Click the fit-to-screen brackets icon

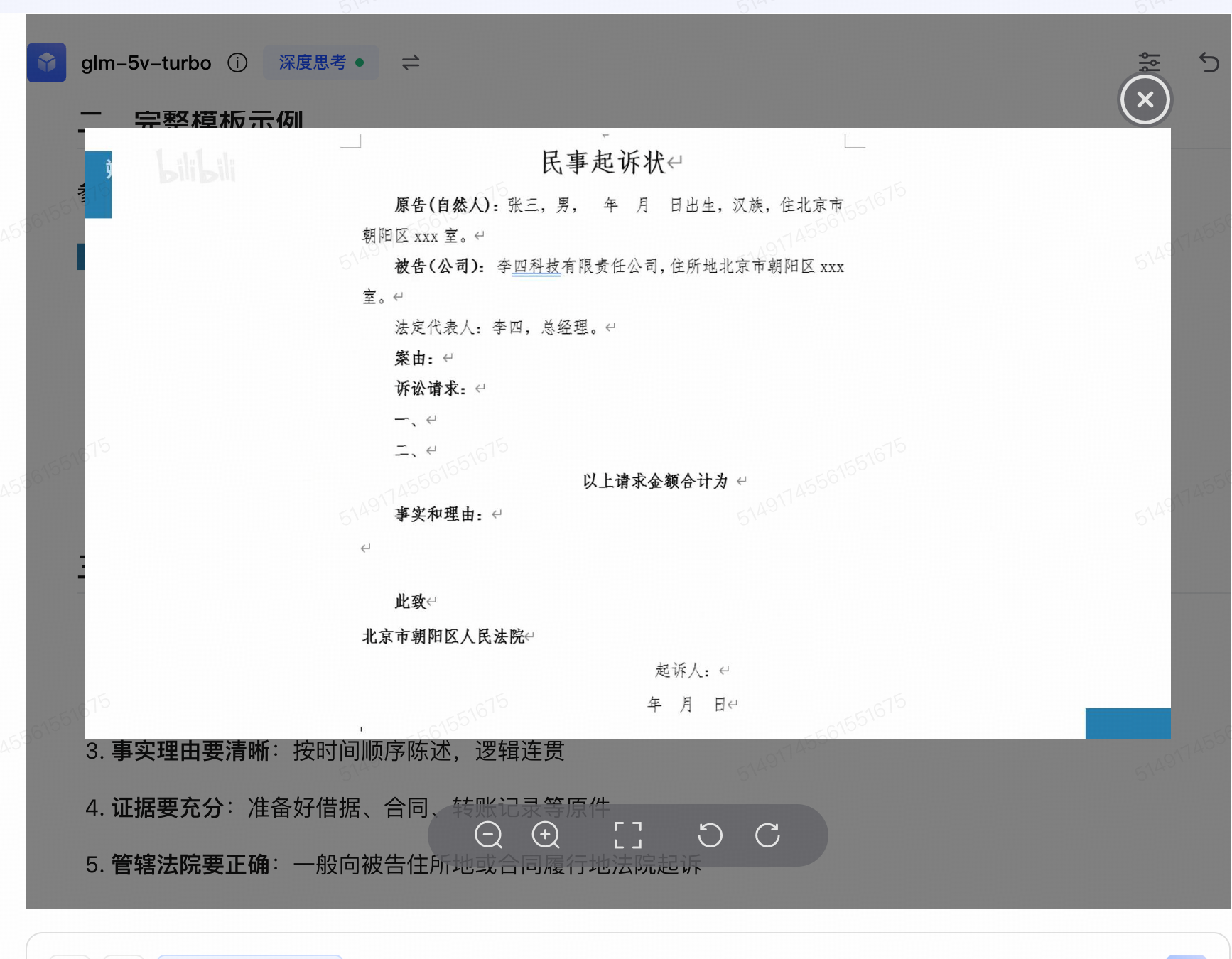627,835
